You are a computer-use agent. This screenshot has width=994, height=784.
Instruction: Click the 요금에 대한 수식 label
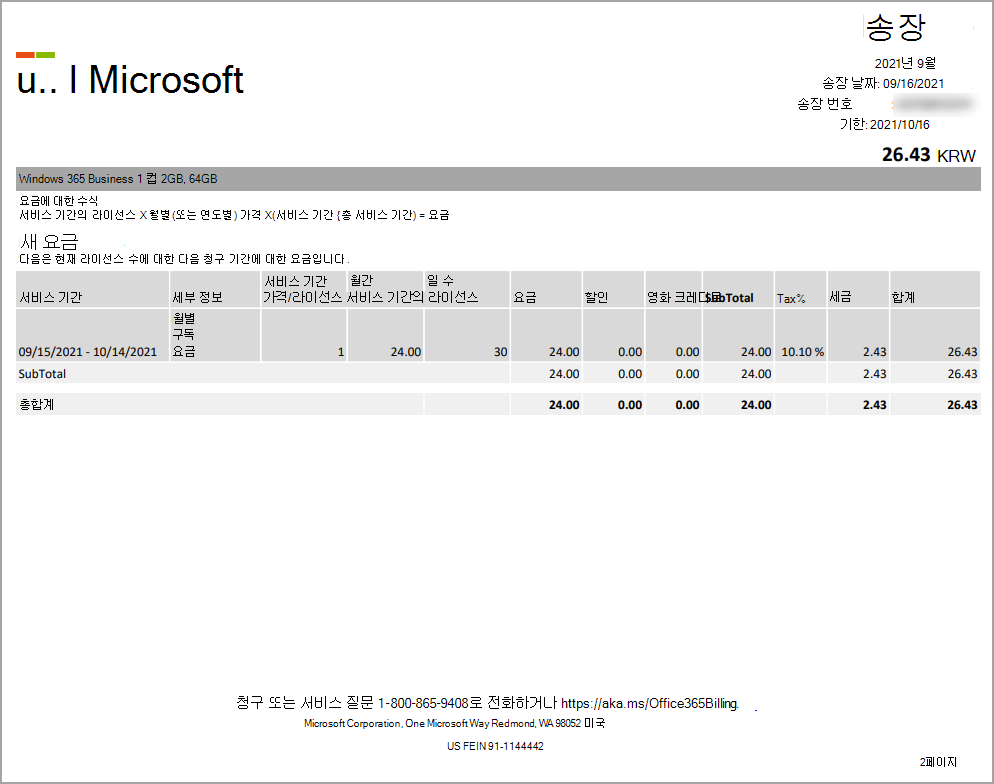[x=58, y=201]
